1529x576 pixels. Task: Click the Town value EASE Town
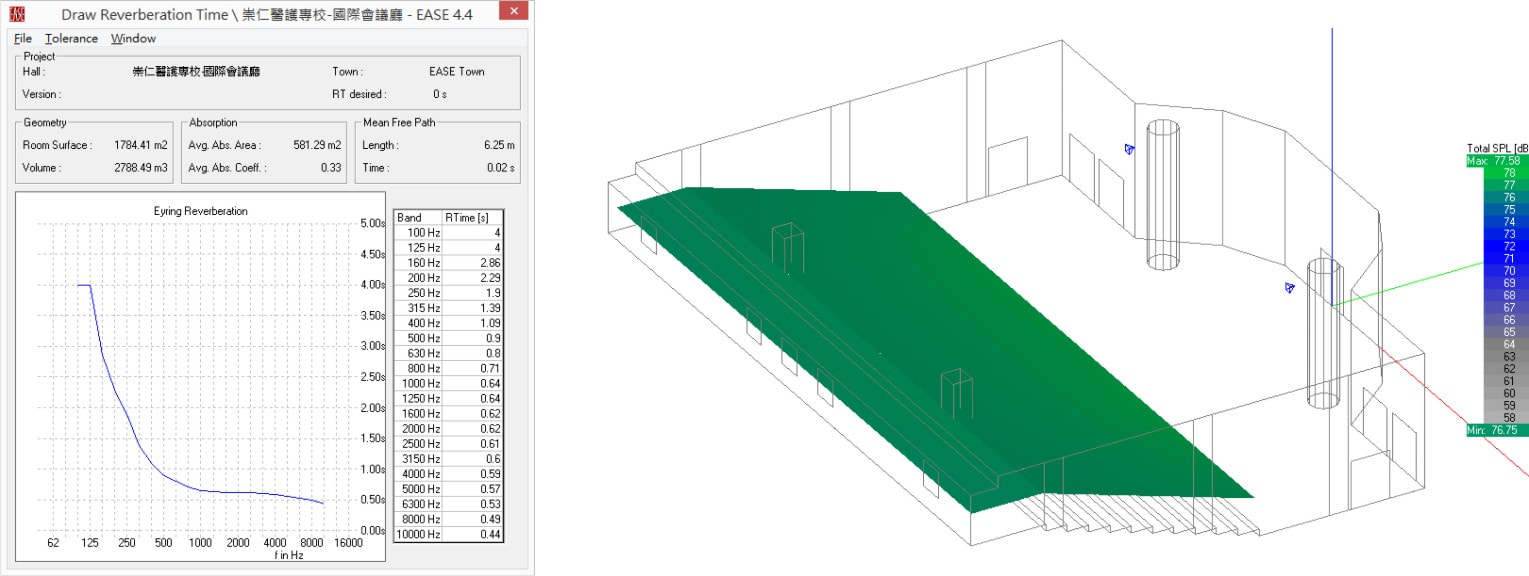click(x=457, y=72)
